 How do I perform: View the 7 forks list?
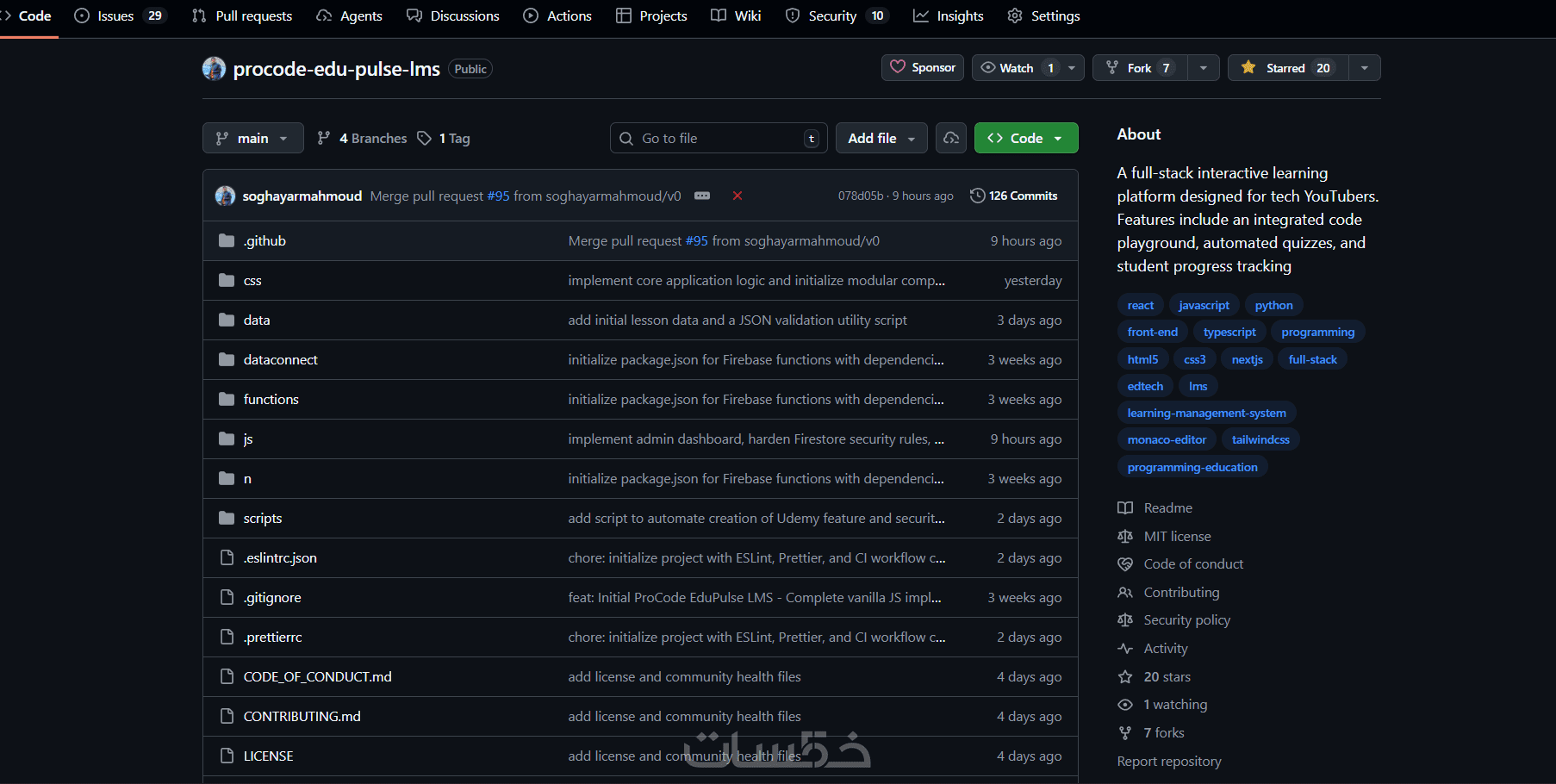click(1151, 733)
